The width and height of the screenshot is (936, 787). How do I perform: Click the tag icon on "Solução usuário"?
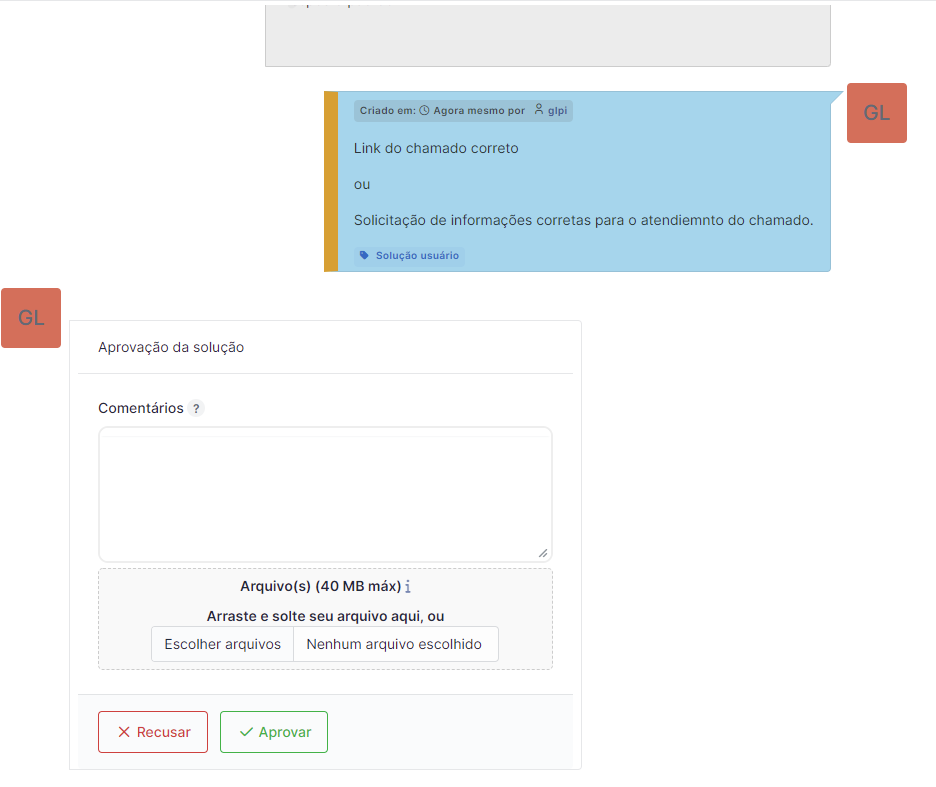(x=364, y=254)
